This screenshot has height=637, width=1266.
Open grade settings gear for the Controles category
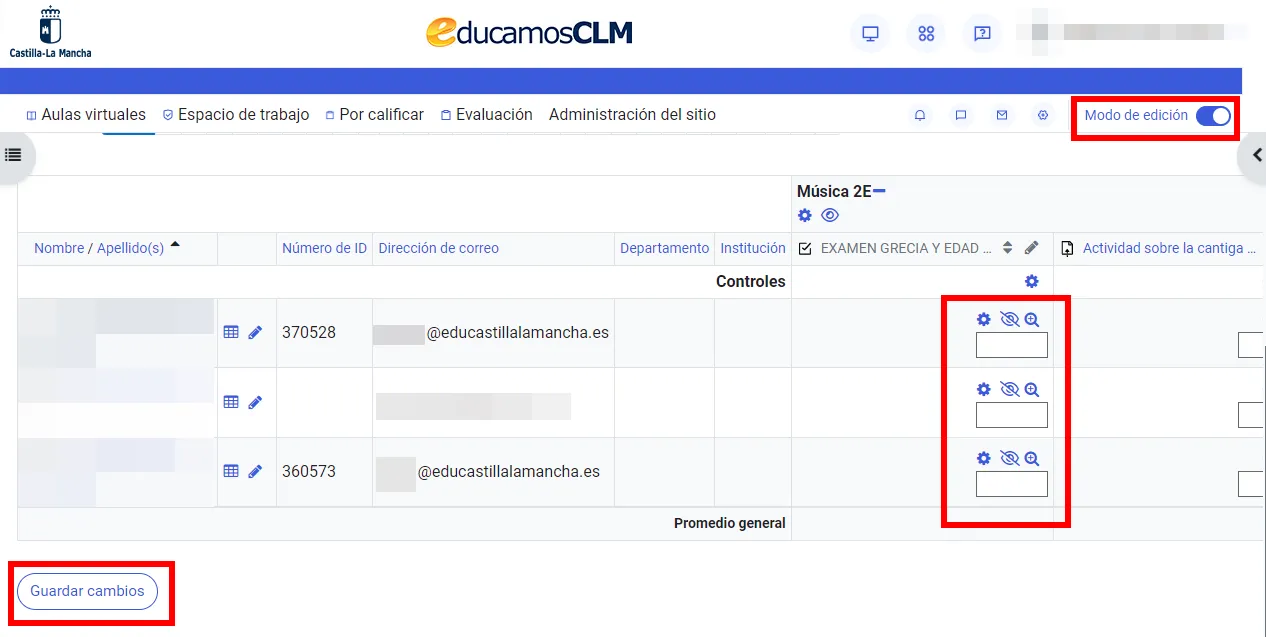click(x=1032, y=281)
